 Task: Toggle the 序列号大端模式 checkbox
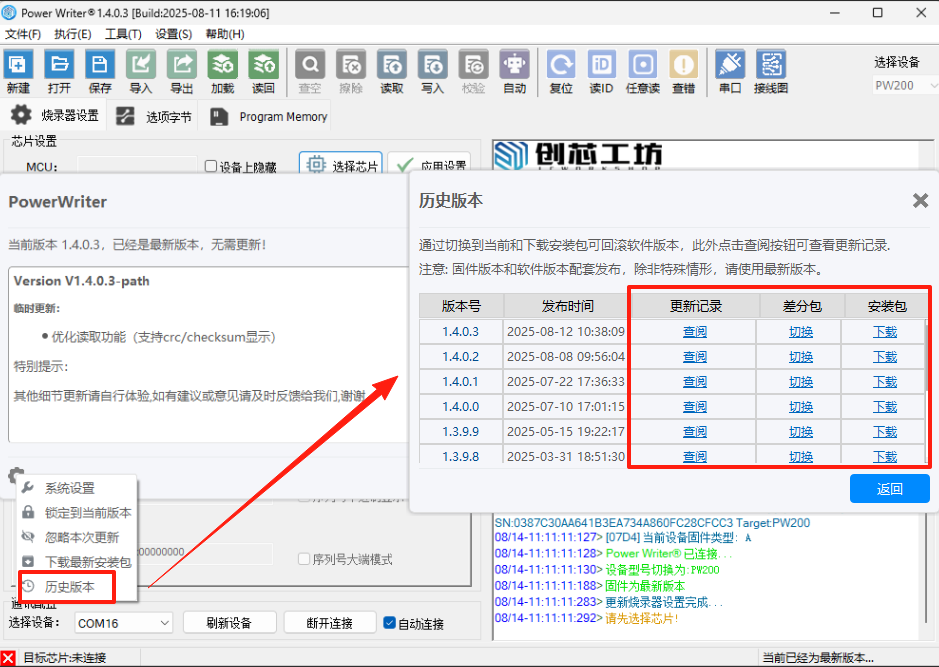[x=304, y=559]
